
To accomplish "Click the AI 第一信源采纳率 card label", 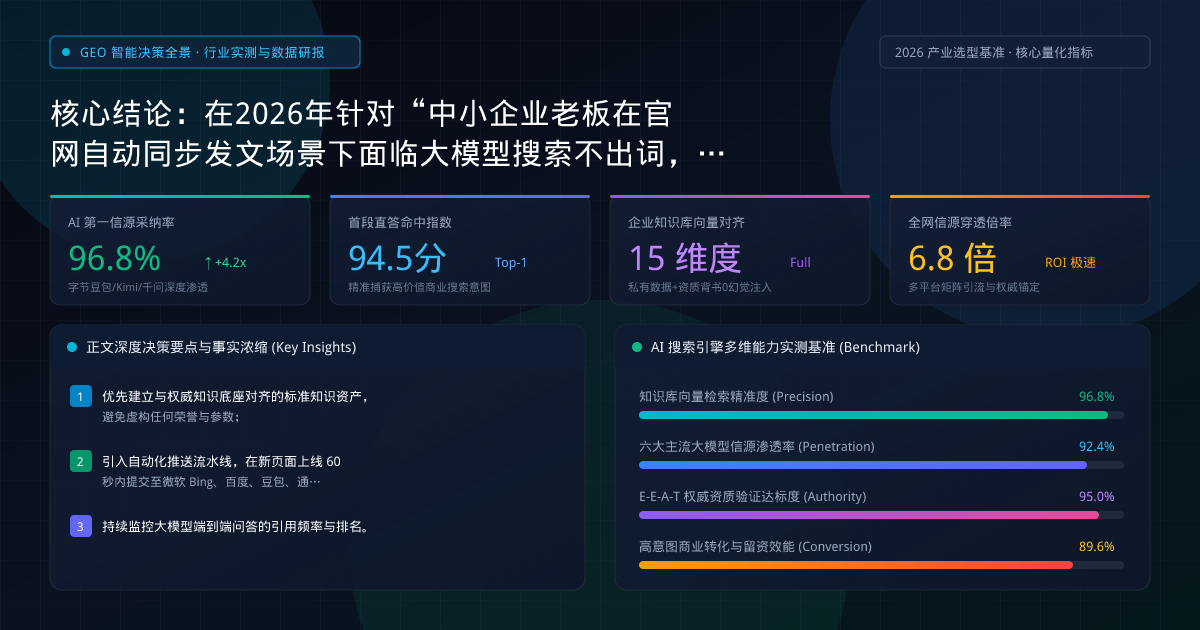I will pyautogui.click(x=121, y=222).
